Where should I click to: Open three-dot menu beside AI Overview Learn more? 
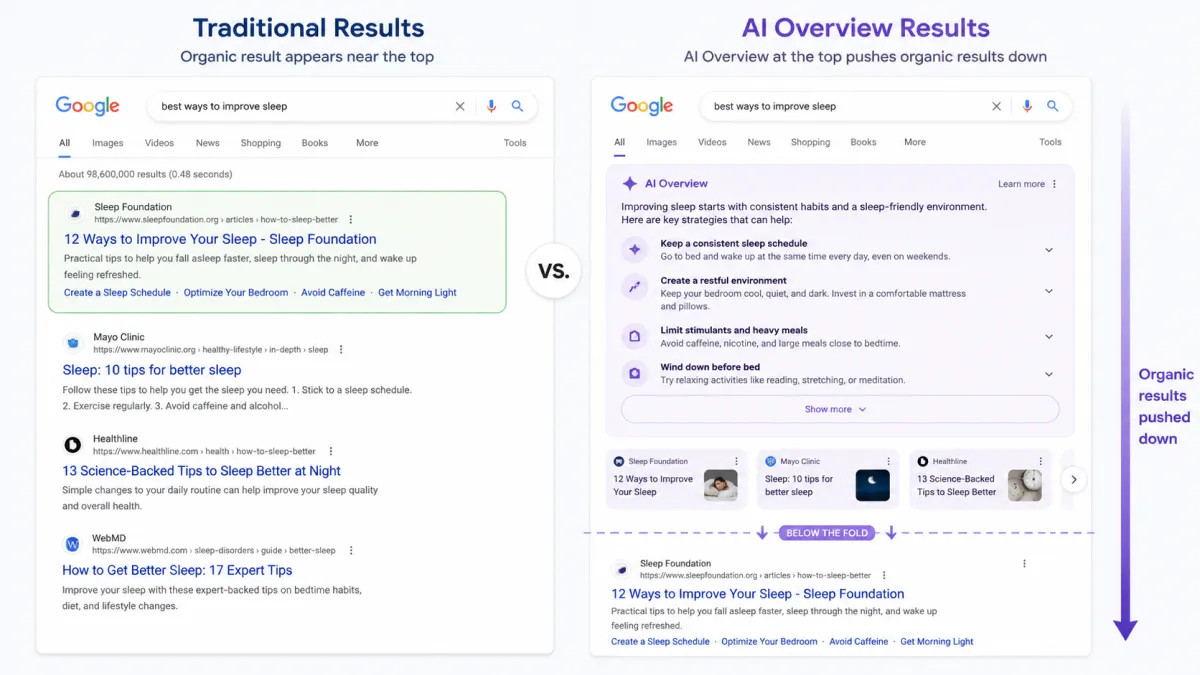point(1054,184)
